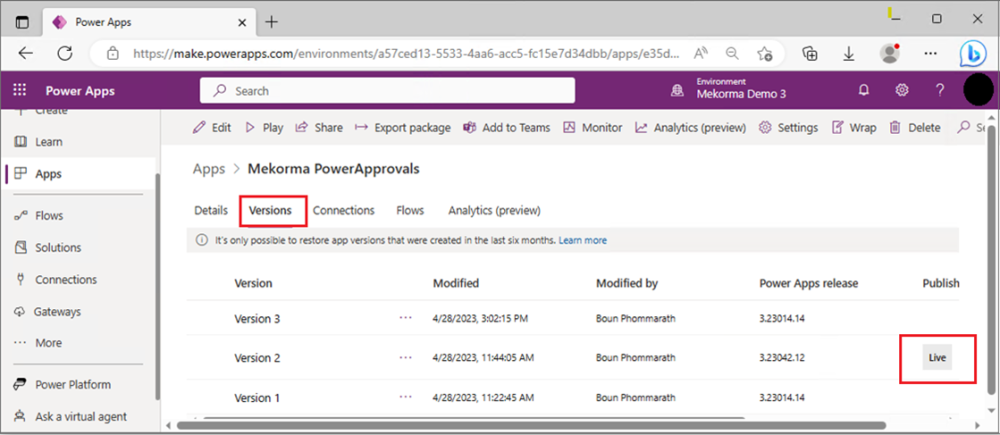Open app Settings in the command bar

tap(788, 128)
